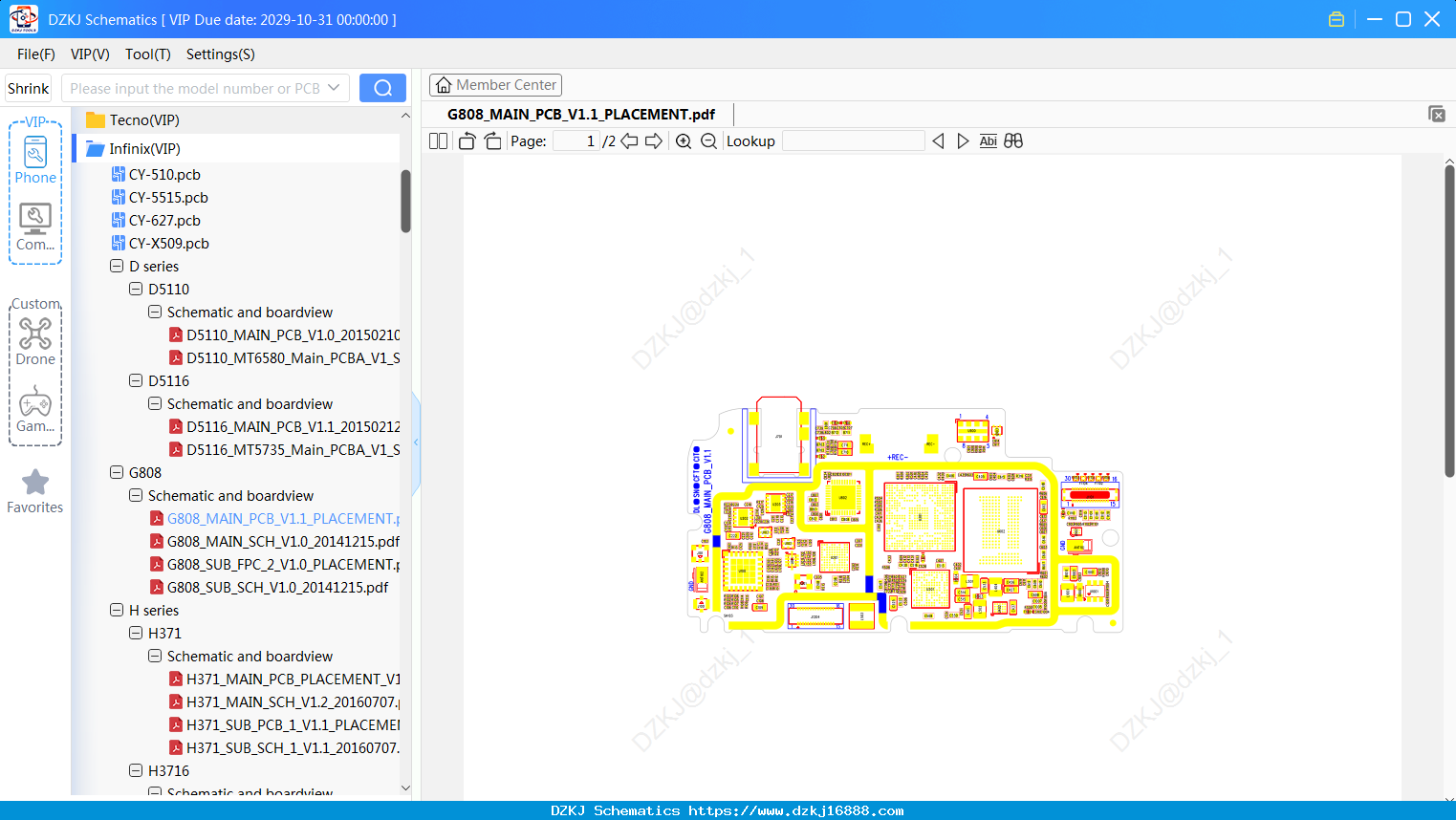This screenshot has width=1456, height=820.
Task: Open the VIP(V) menu
Action: (90, 54)
